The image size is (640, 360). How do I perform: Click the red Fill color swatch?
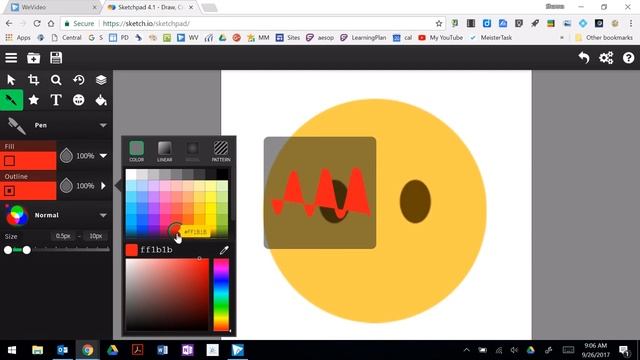click(28, 160)
